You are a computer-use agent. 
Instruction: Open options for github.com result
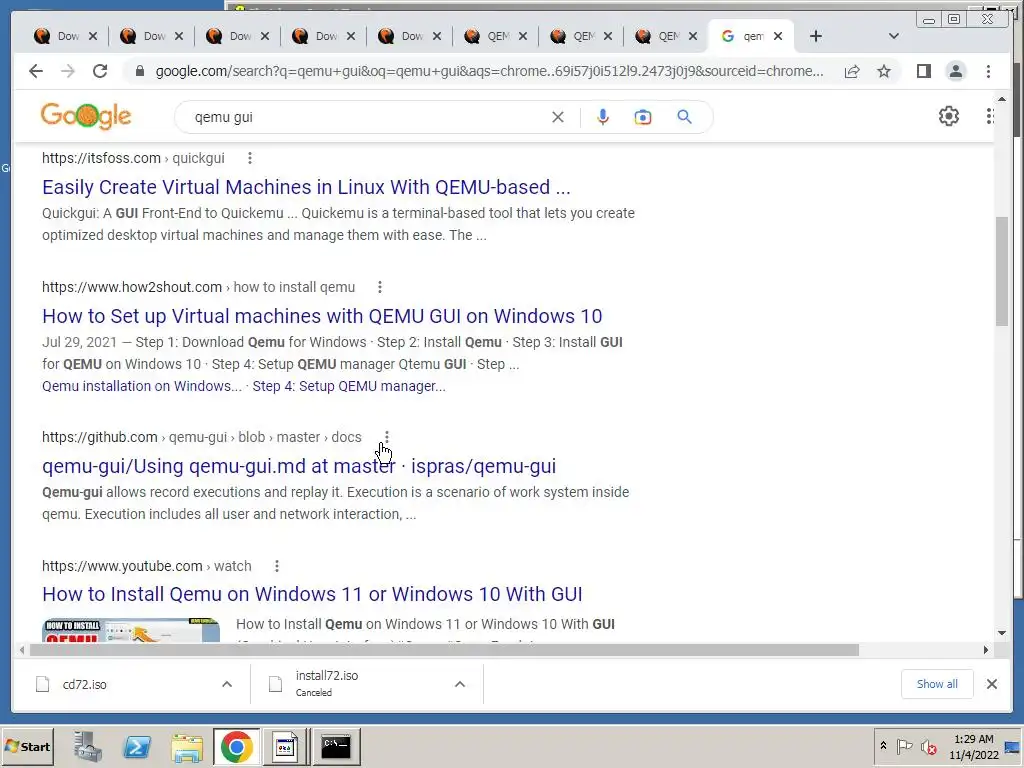point(387,437)
